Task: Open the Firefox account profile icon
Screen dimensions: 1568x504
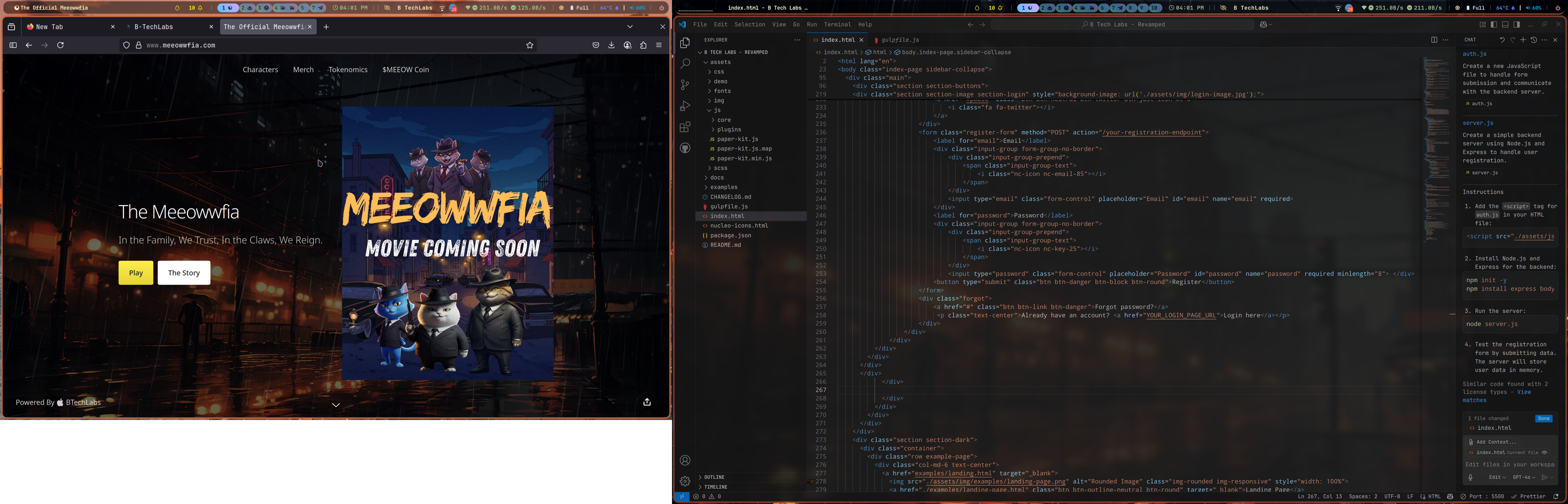Action: coord(628,45)
